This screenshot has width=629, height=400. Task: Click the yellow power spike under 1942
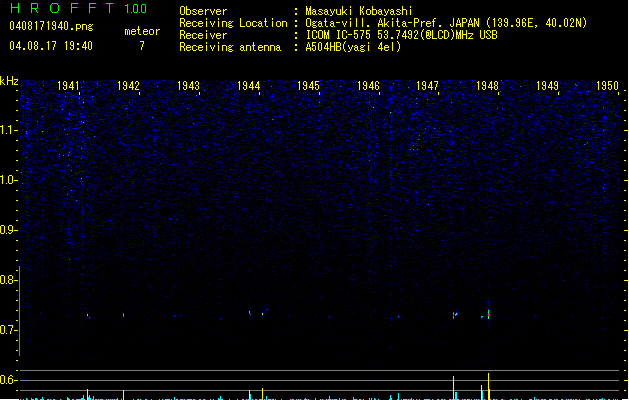tap(124, 395)
